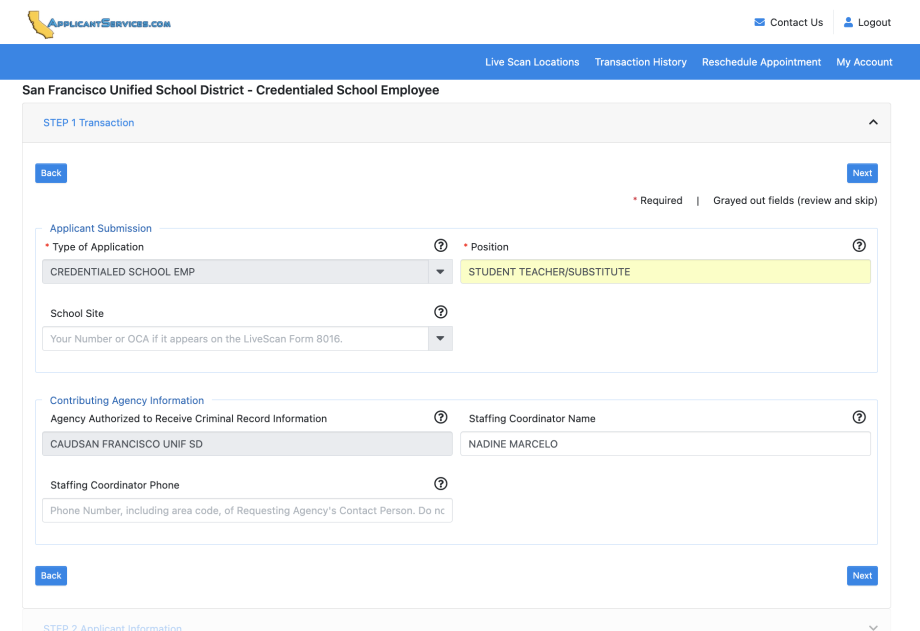Viewport: 920px width, 631px height.
Task: Click the Logout user icon
Action: (848, 22)
